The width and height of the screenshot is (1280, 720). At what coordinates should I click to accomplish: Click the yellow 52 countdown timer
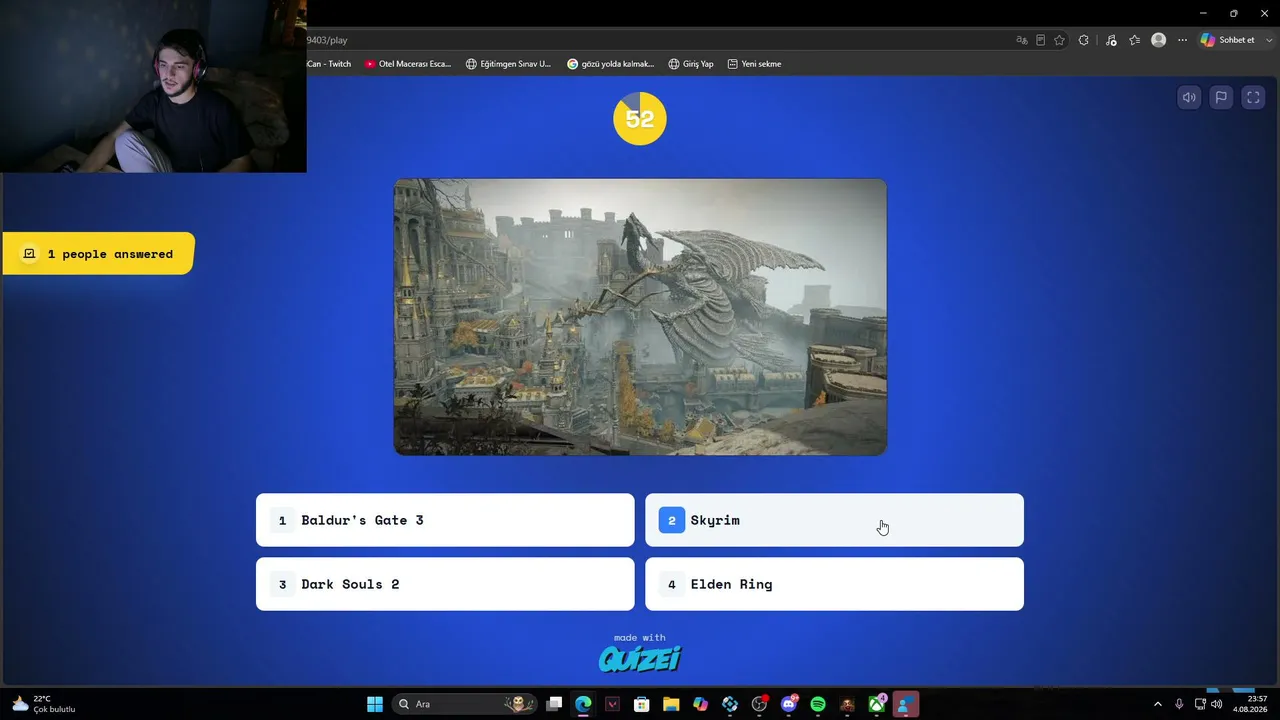(640, 119)
